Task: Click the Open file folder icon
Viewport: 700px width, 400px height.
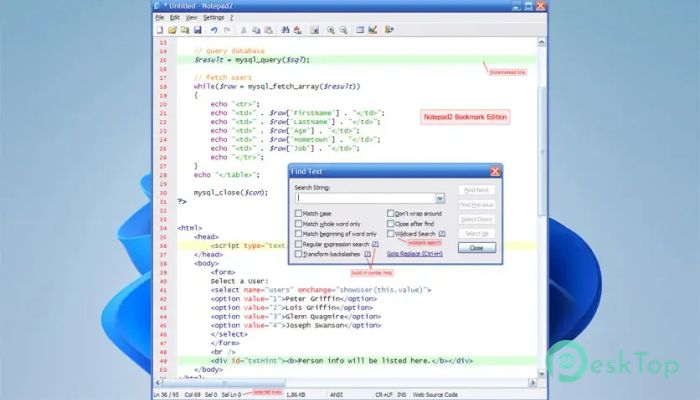Action: tap(172, 30)
